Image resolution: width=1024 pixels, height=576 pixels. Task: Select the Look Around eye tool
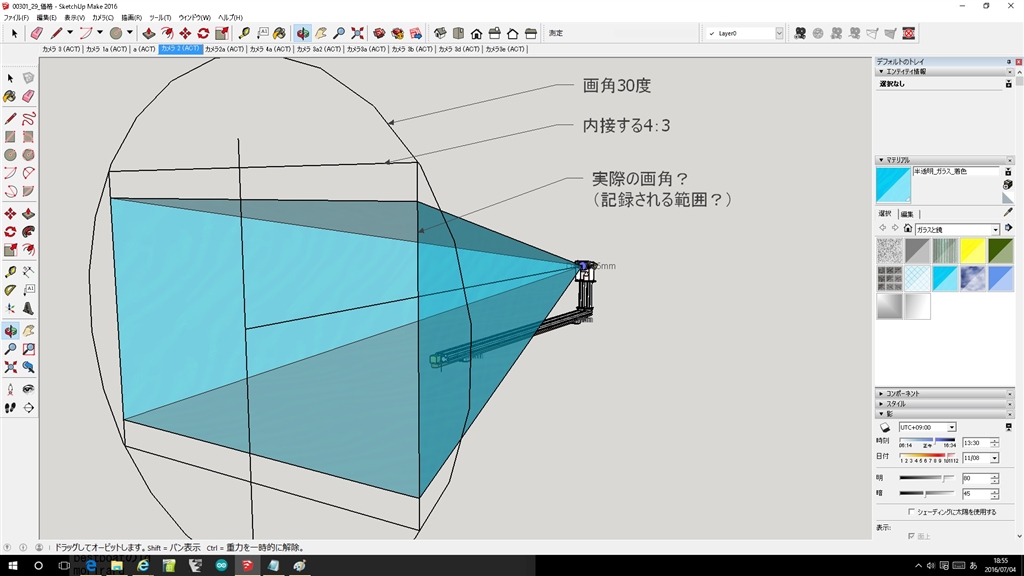[28, 390]
